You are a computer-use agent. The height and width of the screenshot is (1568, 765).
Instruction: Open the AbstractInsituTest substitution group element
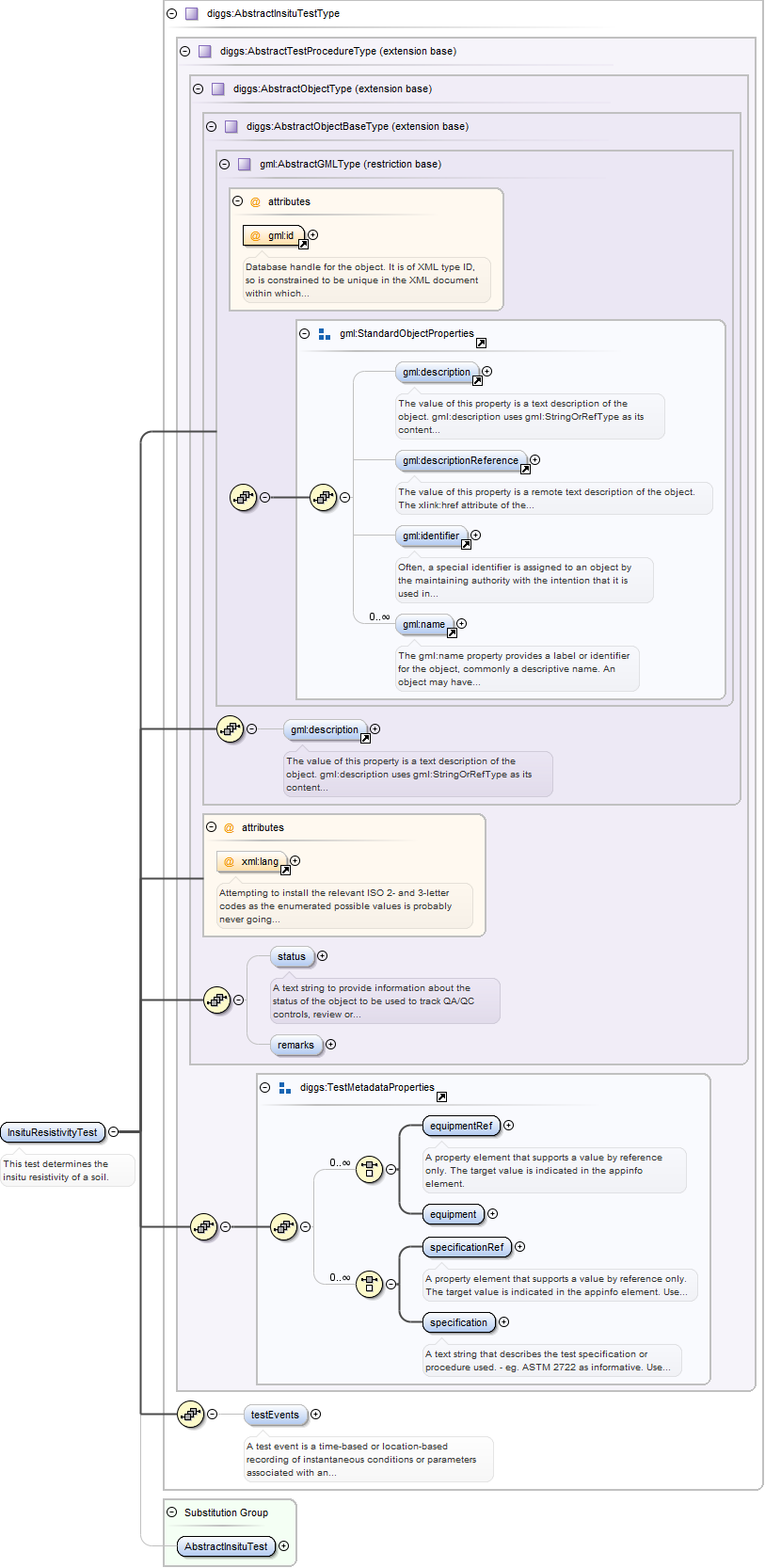(x=226, y=1546)
